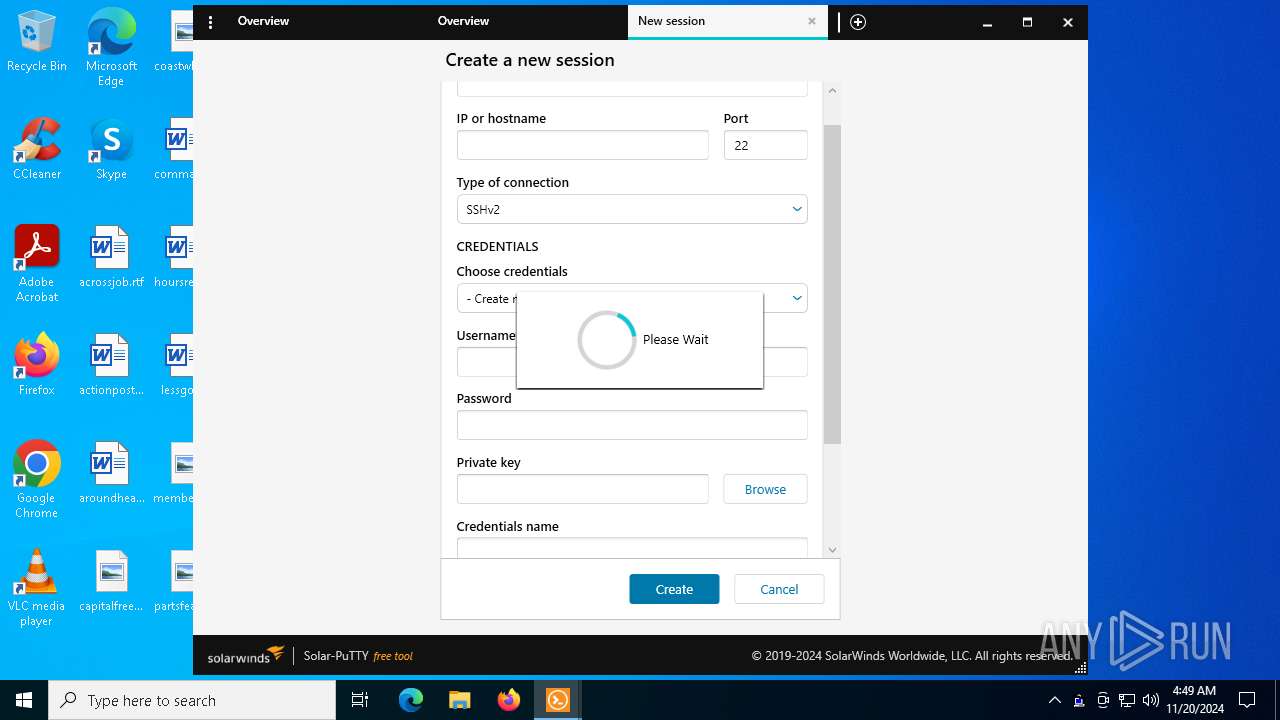This screenshot has width=1280, height=720.
Task: Click the Credentials name input field
Action: (632, 547)
